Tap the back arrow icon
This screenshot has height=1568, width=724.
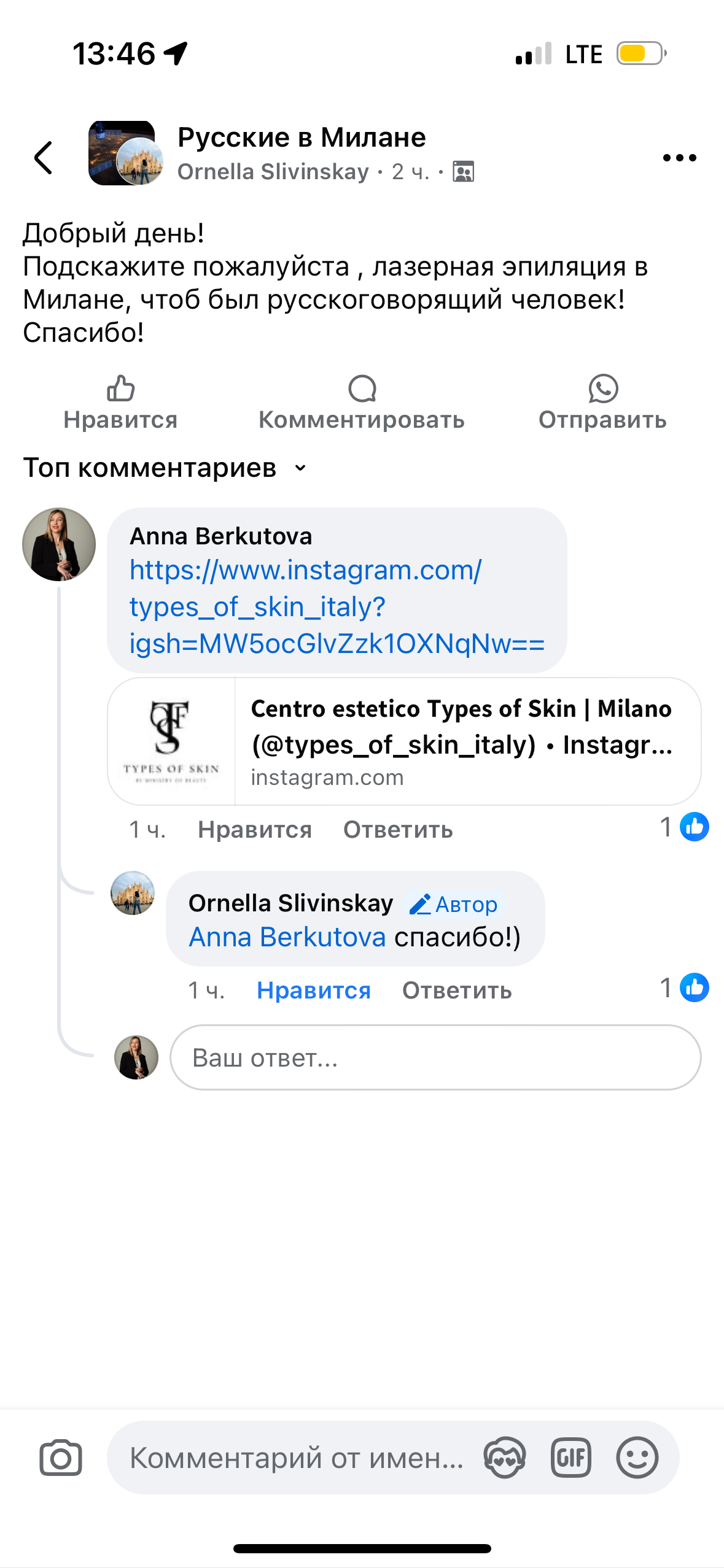coord(44,158)
